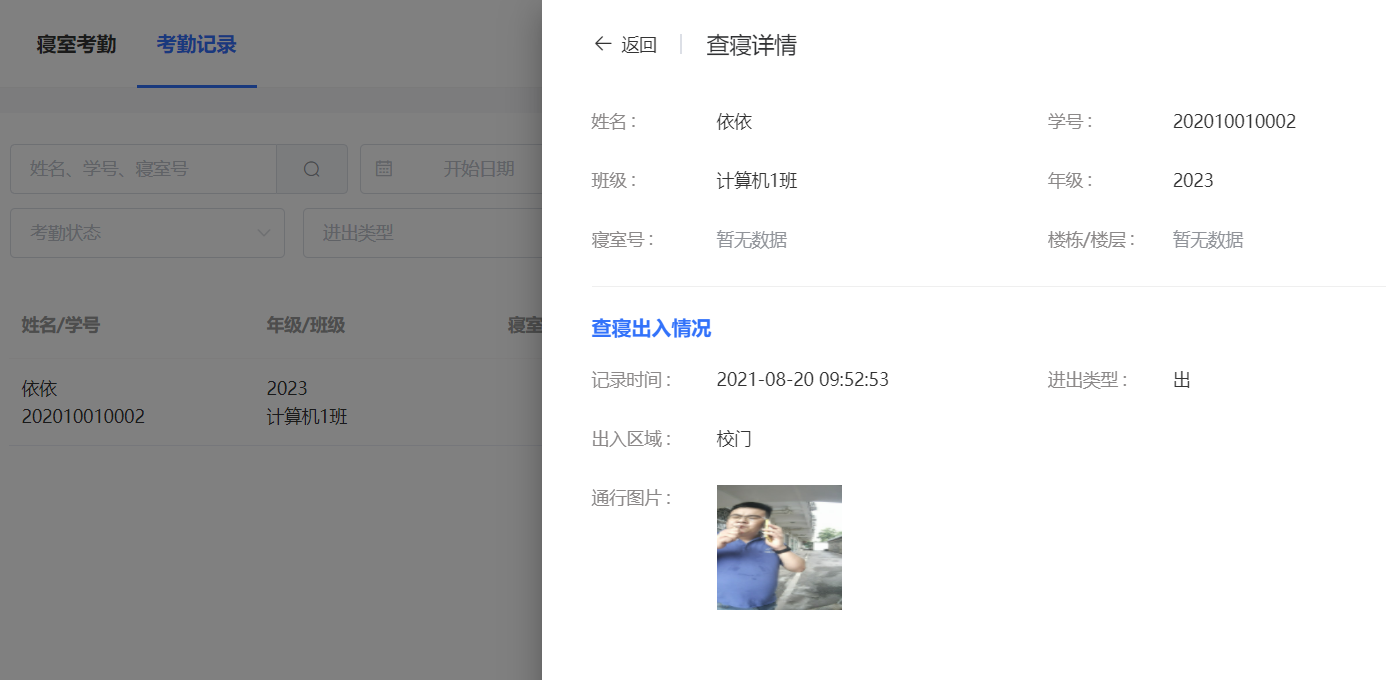Expand the 开始日期 date picker

[x=470, y=168]
